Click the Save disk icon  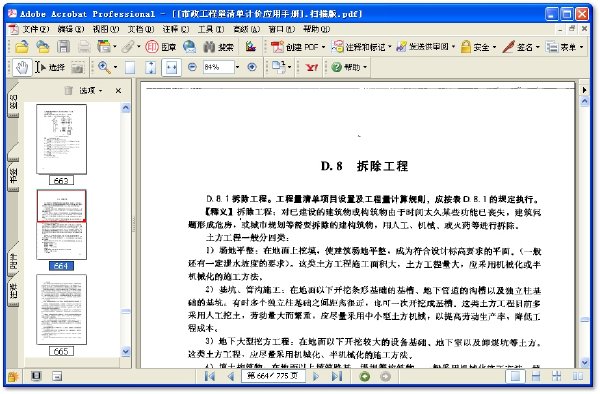tap(64, 47)
